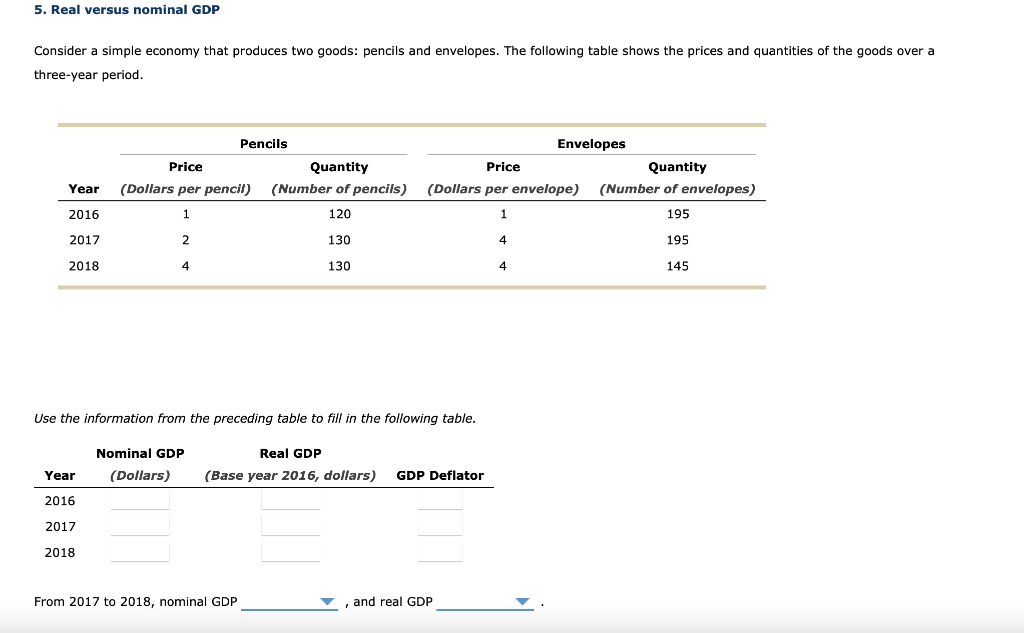Select the Nominal GDP input for 2017
Screen dimensions: 1024x633
click(139, 524)
